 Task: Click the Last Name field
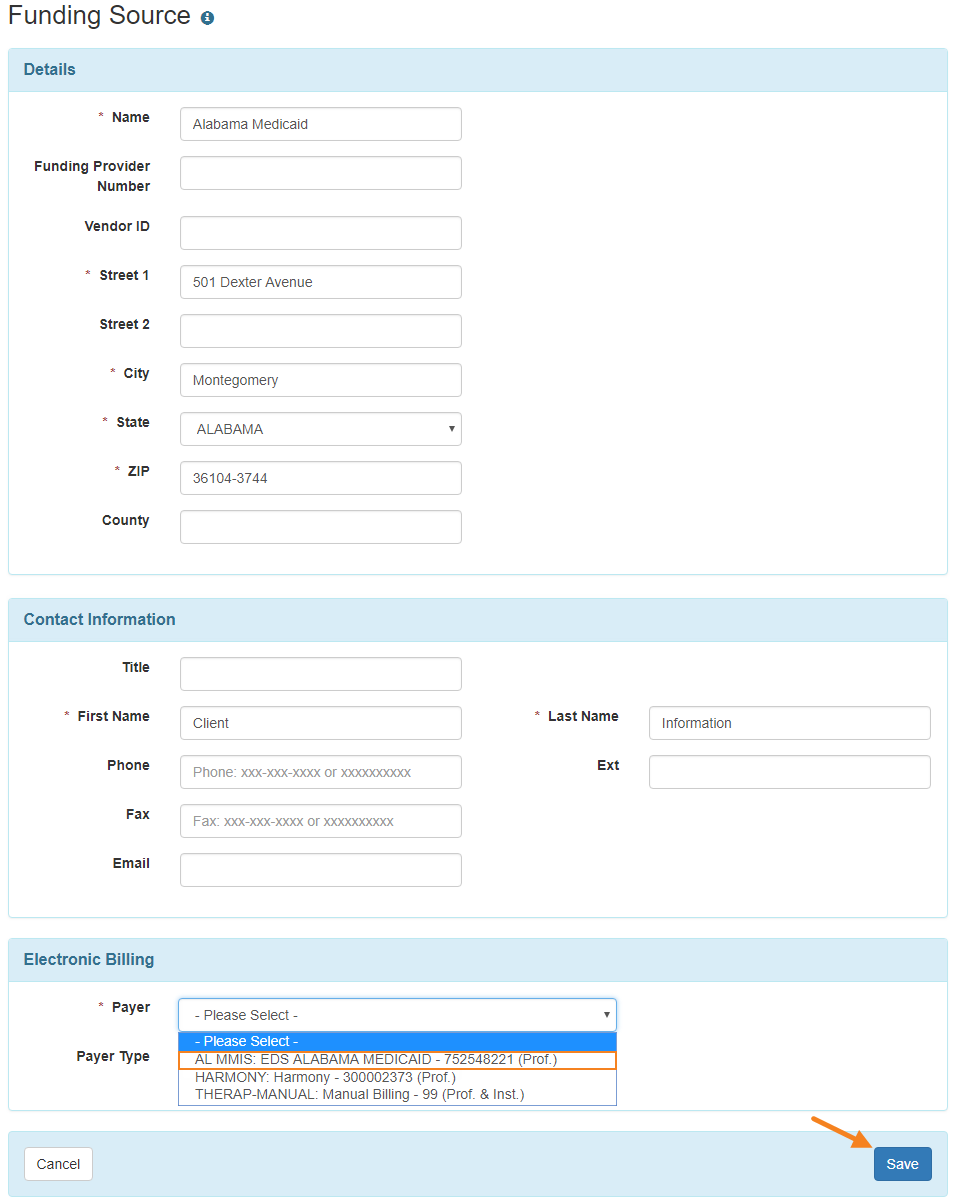[x=789, y=723]
